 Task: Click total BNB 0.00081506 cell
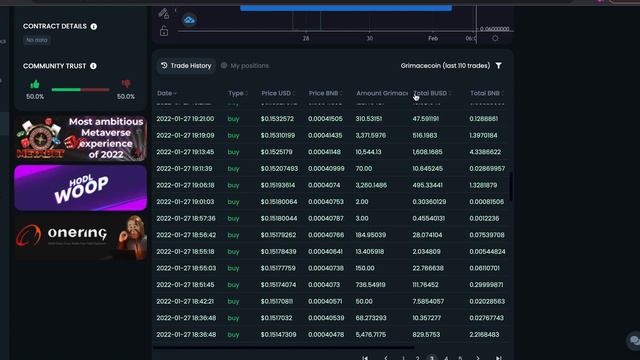tap(487, 202)
